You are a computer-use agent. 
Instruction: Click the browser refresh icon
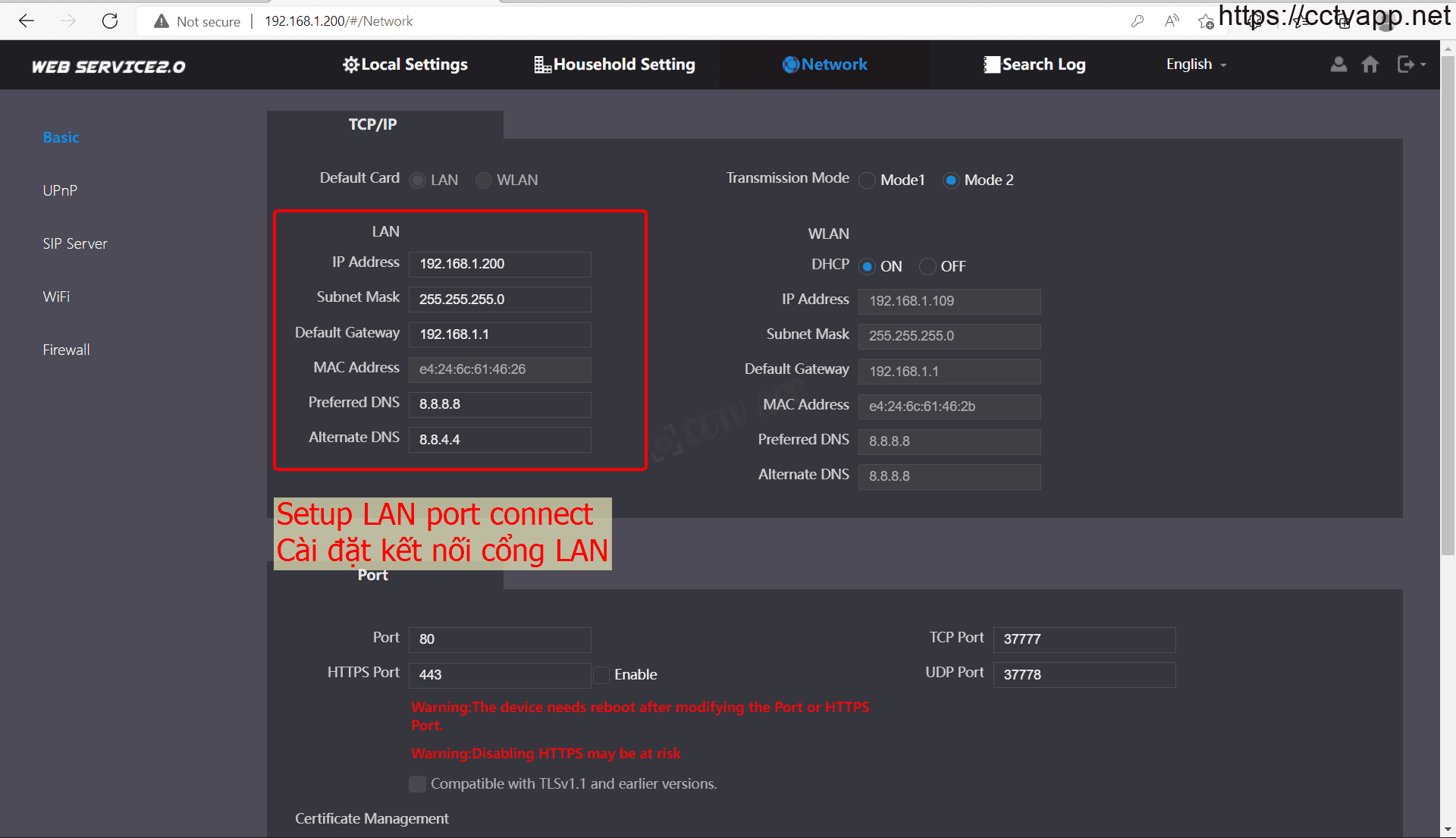point(110,21)
